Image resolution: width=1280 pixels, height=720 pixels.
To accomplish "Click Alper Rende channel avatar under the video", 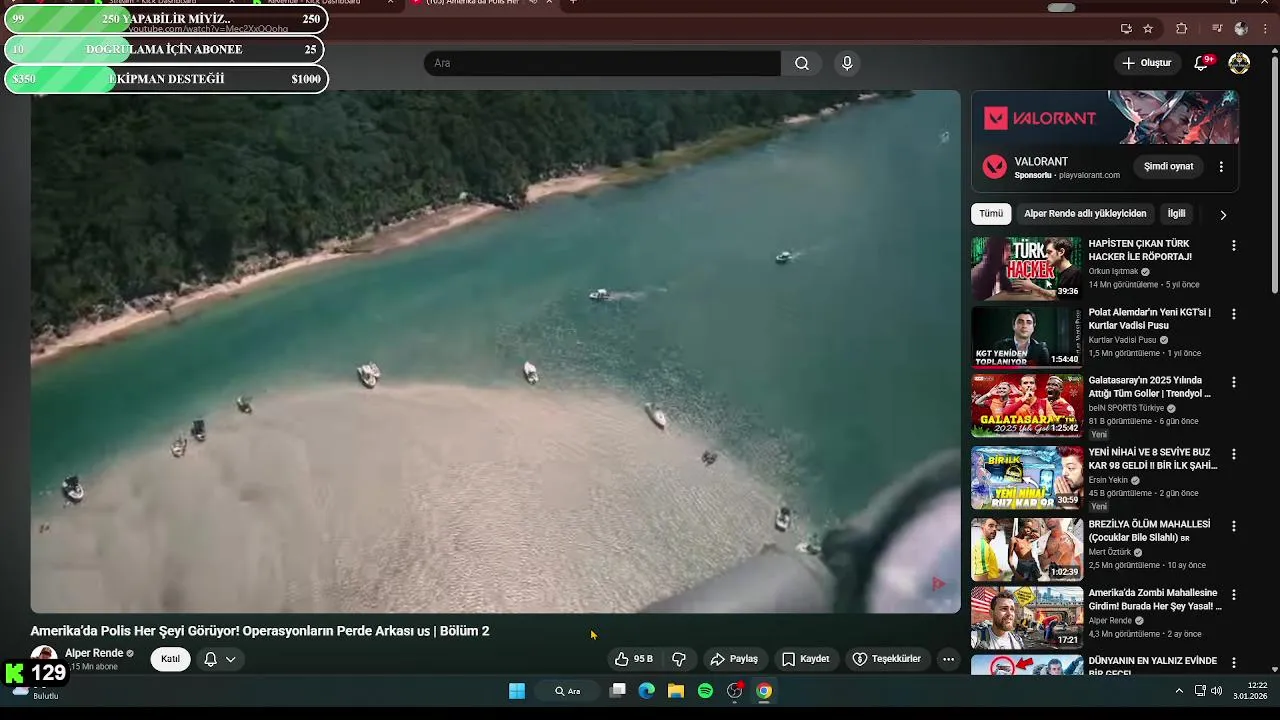I will [43, 657].
